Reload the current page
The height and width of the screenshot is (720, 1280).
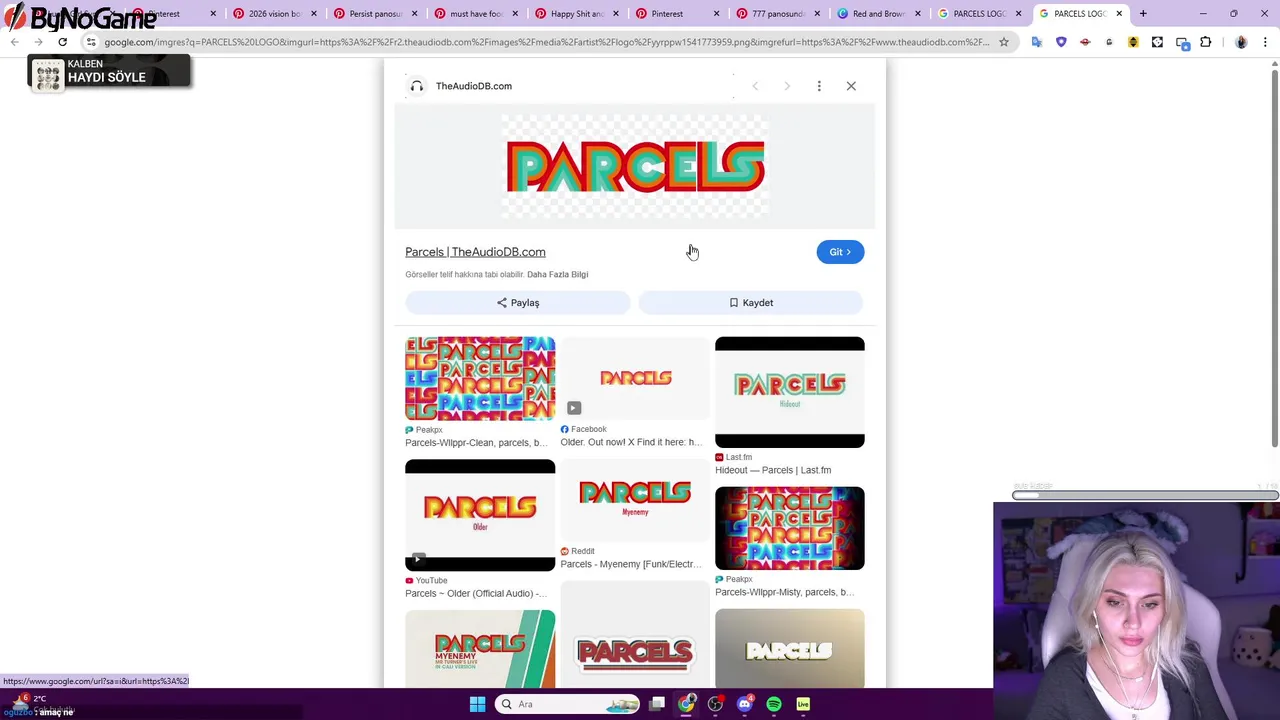pos(62,42)
